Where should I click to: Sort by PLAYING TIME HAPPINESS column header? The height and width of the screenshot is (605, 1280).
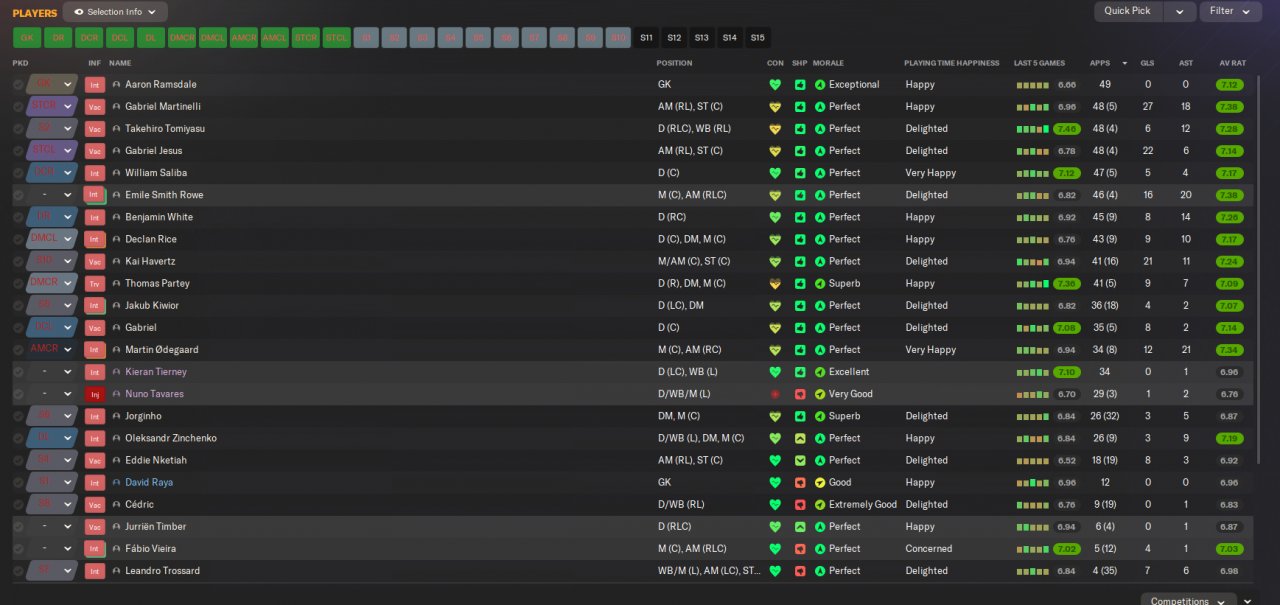[951, 63]
